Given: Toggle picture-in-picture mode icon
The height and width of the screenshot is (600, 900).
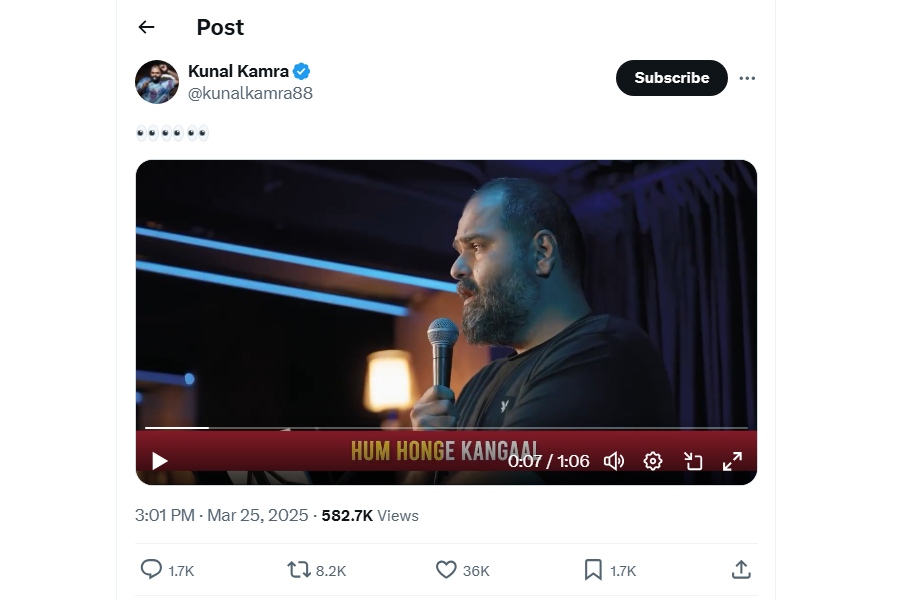Looking at the screenshot, I should 693,461.
